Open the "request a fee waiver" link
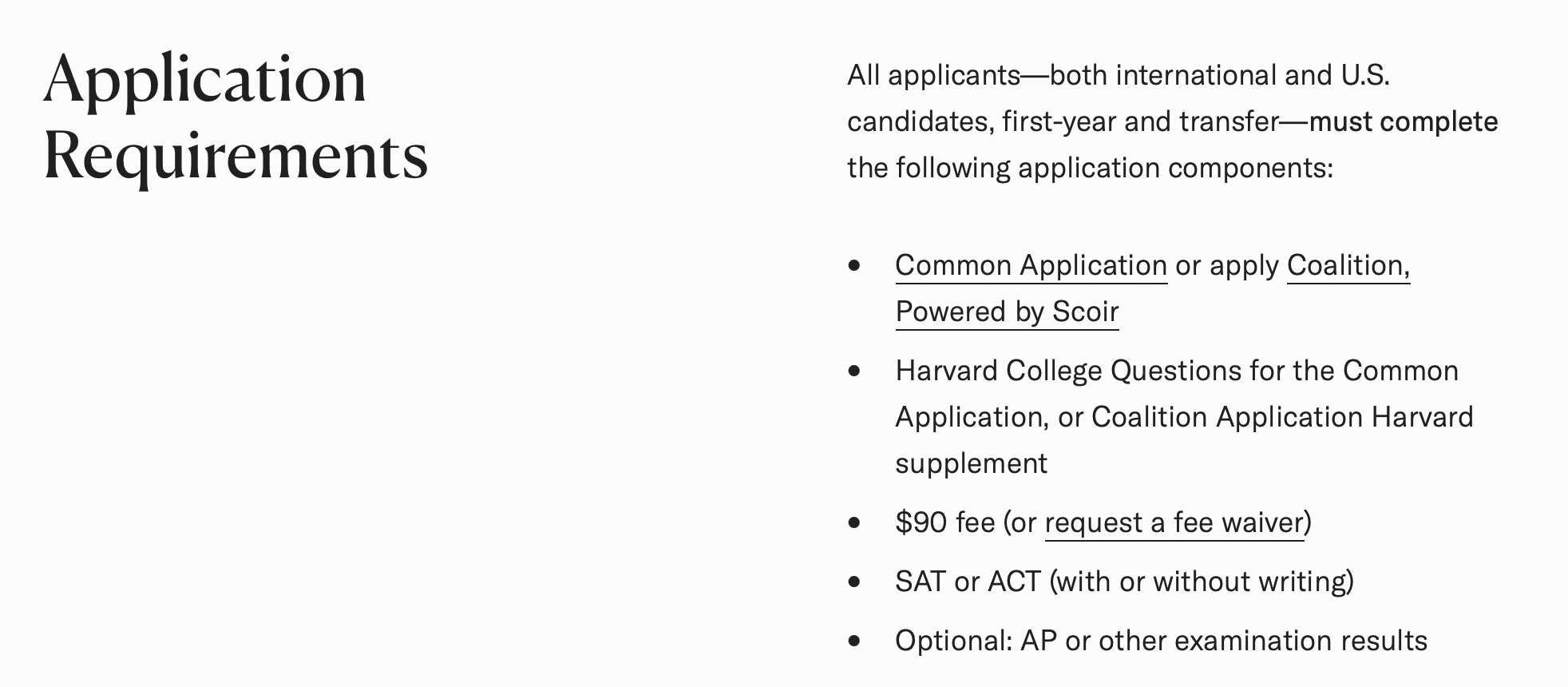Screen dimensions: 1568x687 pos(1174,522)
